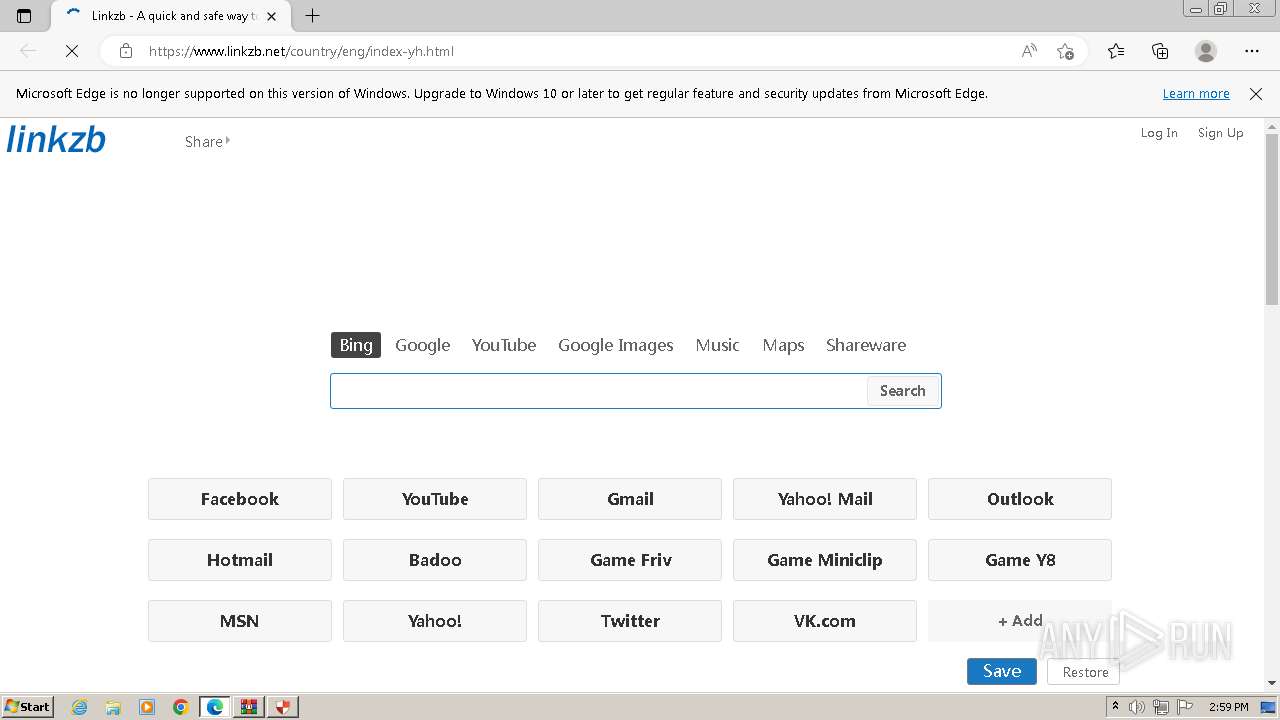
Task: Launch Internet Explorer from taskbar
Action: coord(79,707)
